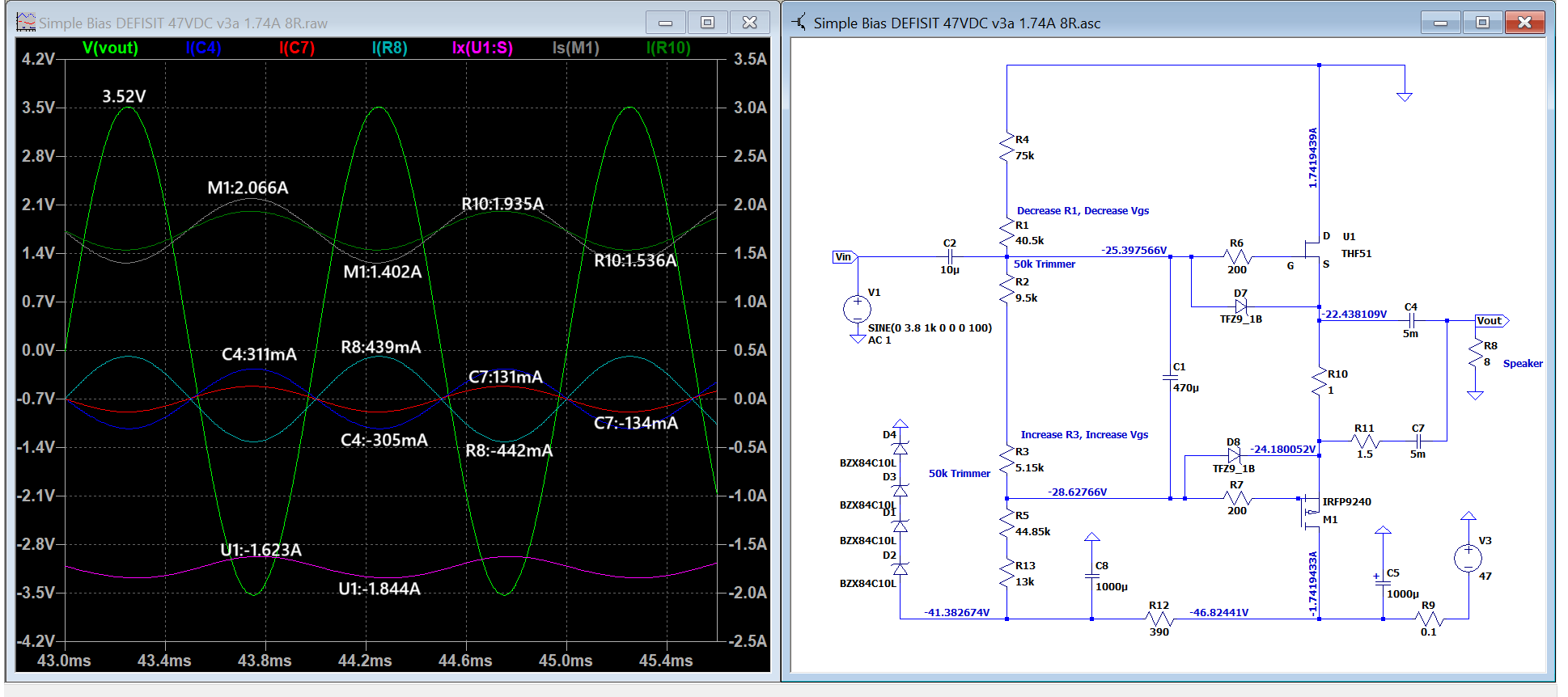Click the U1 THF51 transistor symbol
This screenshot has width=1568, height=697.
1312,250
